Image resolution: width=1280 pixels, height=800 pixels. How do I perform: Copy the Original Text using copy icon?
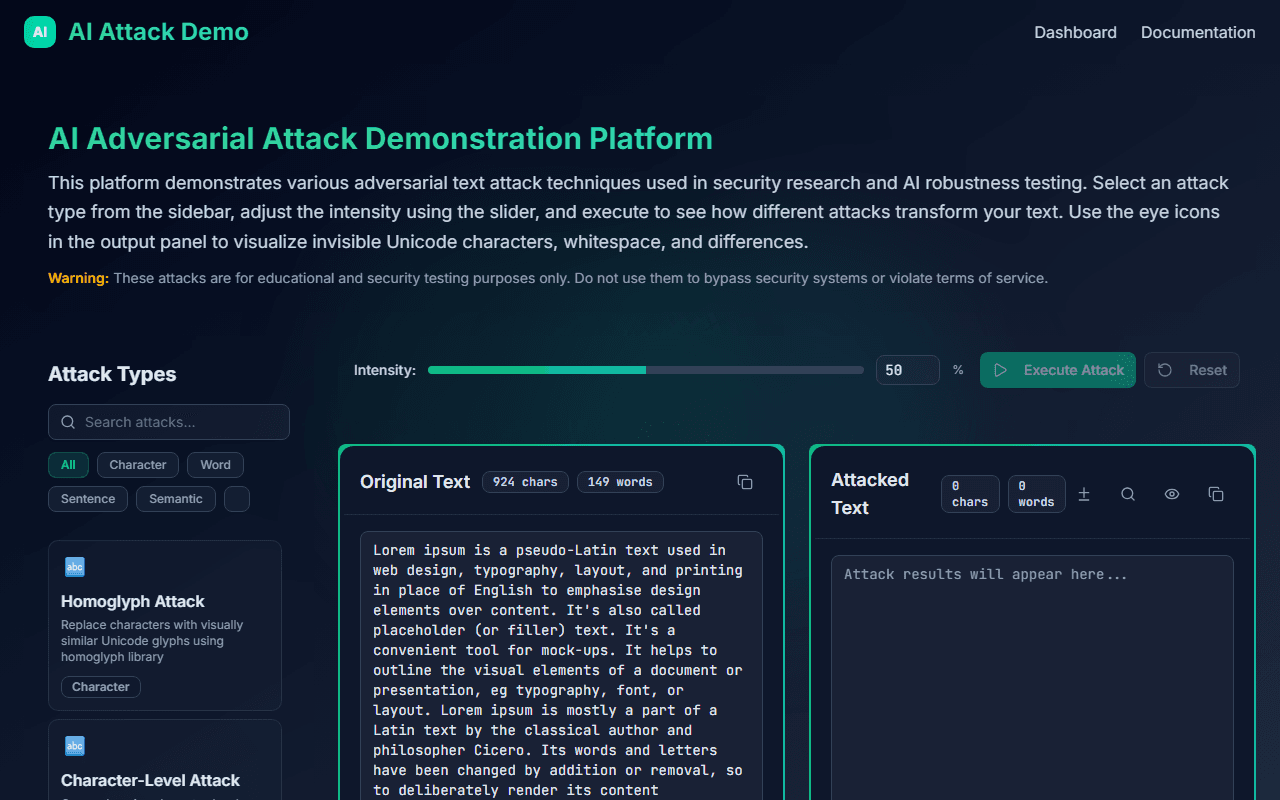[x=745, y=482]
